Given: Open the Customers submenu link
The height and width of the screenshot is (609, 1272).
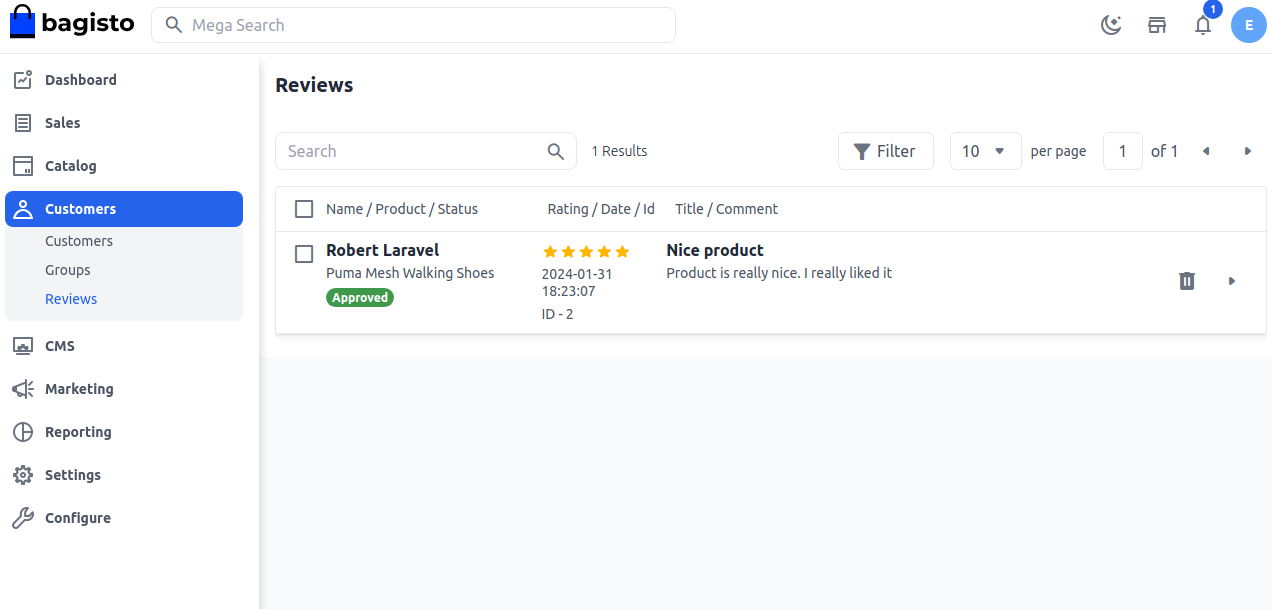Looking at the screenshot, I should pos(79,241).
